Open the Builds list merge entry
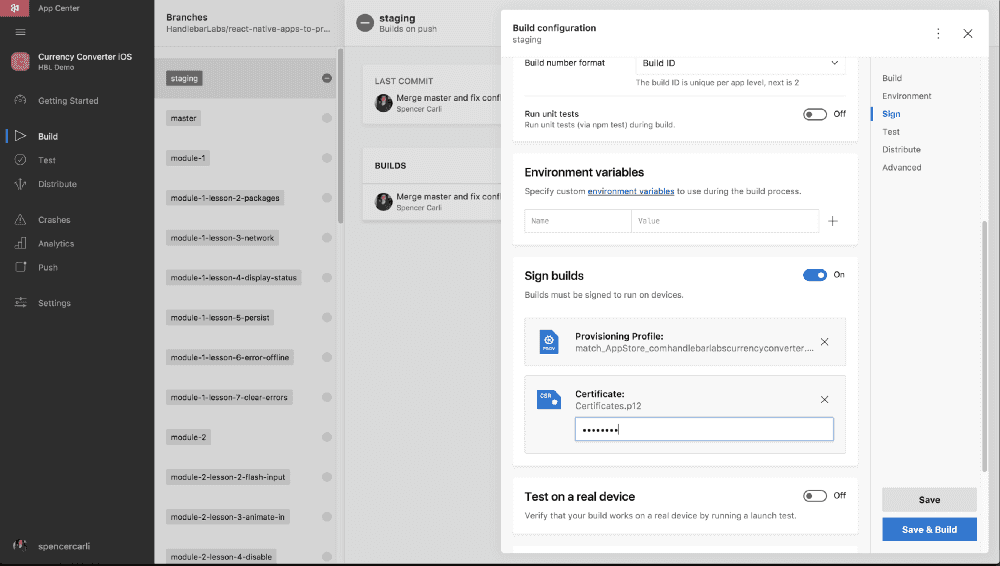Screen dimensions: 1000x566 coord(432,202)
